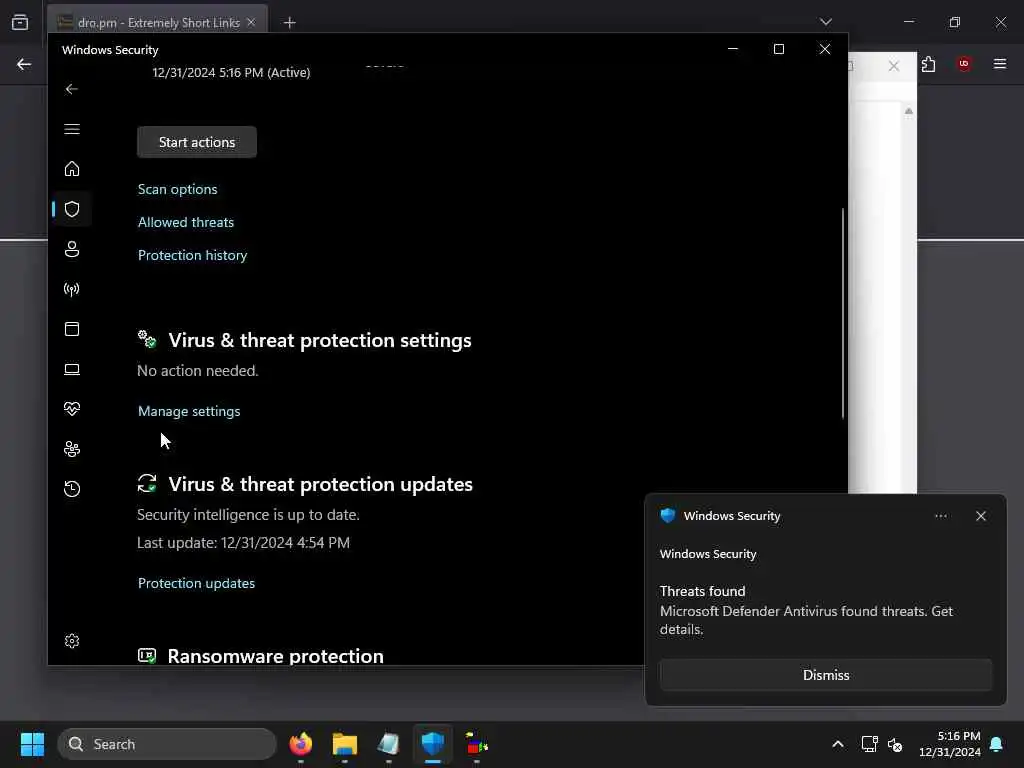The width and height of the screenshot is (1024, 768).
Task: Close the browser panel behind Windows Security
Action: 893,66
